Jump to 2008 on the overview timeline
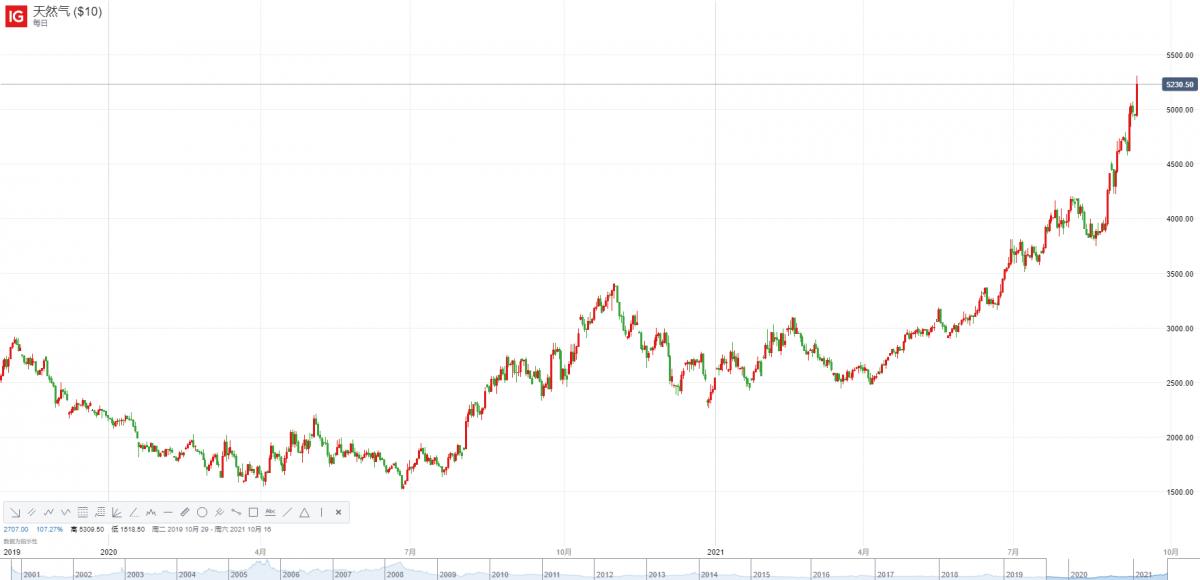This screenshot has height=580, width=1200. coord(395,574)
